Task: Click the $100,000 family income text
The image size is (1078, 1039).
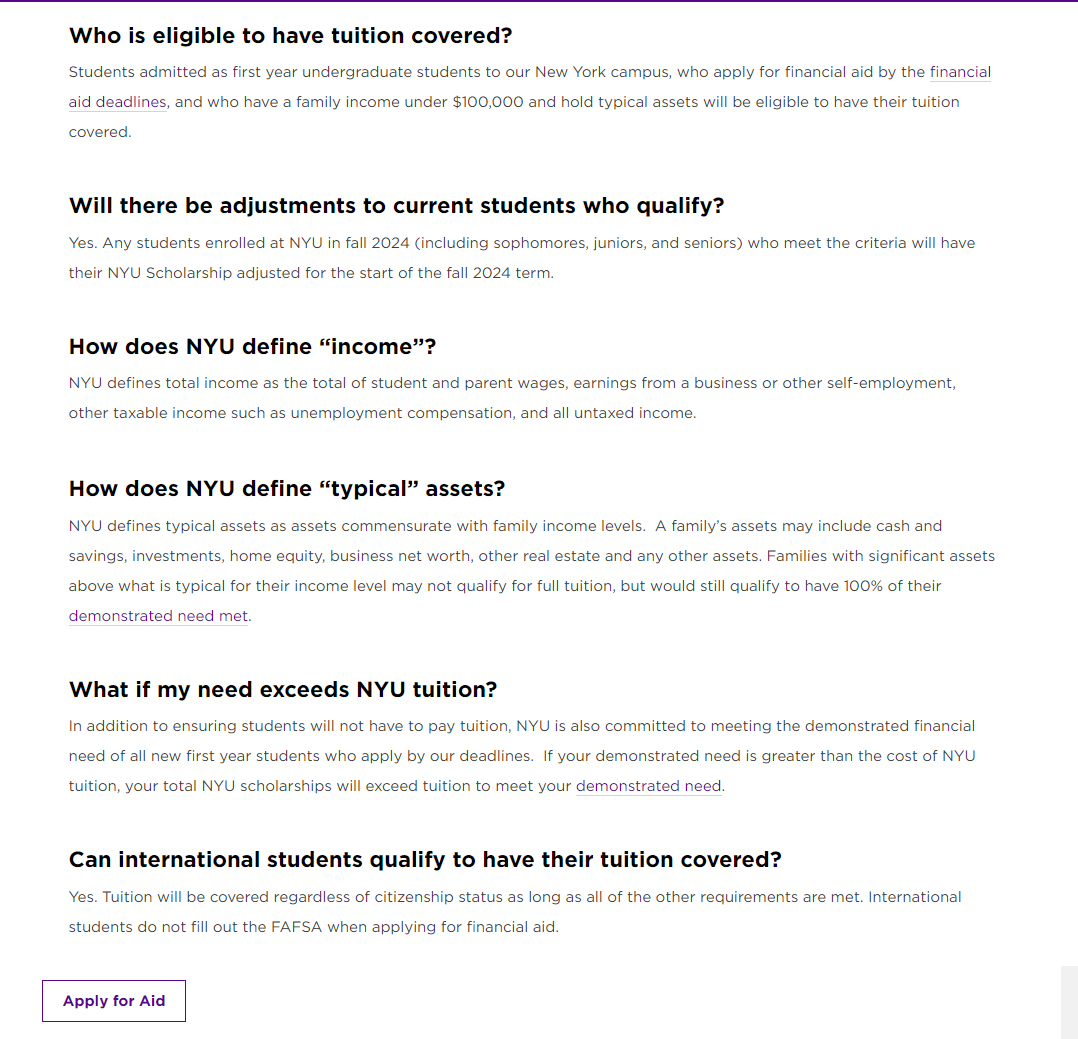Action: pyautogui.click(x=481, y=101)
